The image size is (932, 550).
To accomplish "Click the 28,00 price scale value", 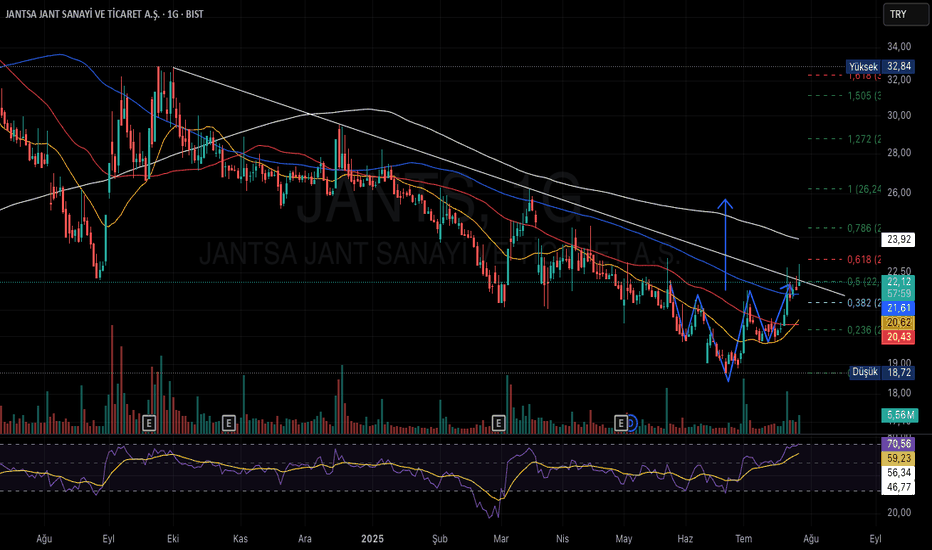I will (899, 153).
